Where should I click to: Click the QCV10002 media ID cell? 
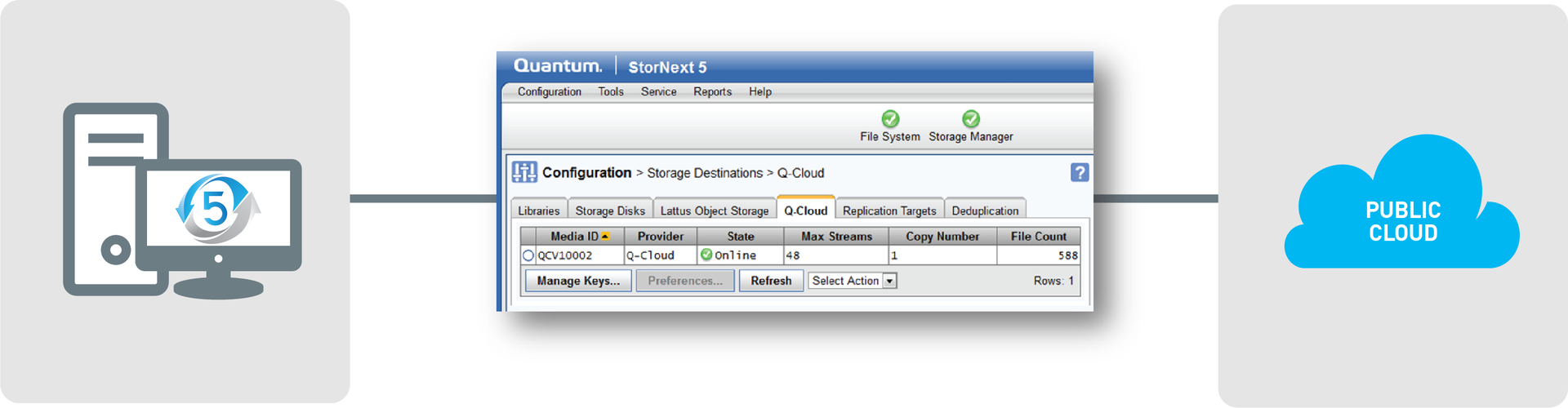(x=580, y=255)
